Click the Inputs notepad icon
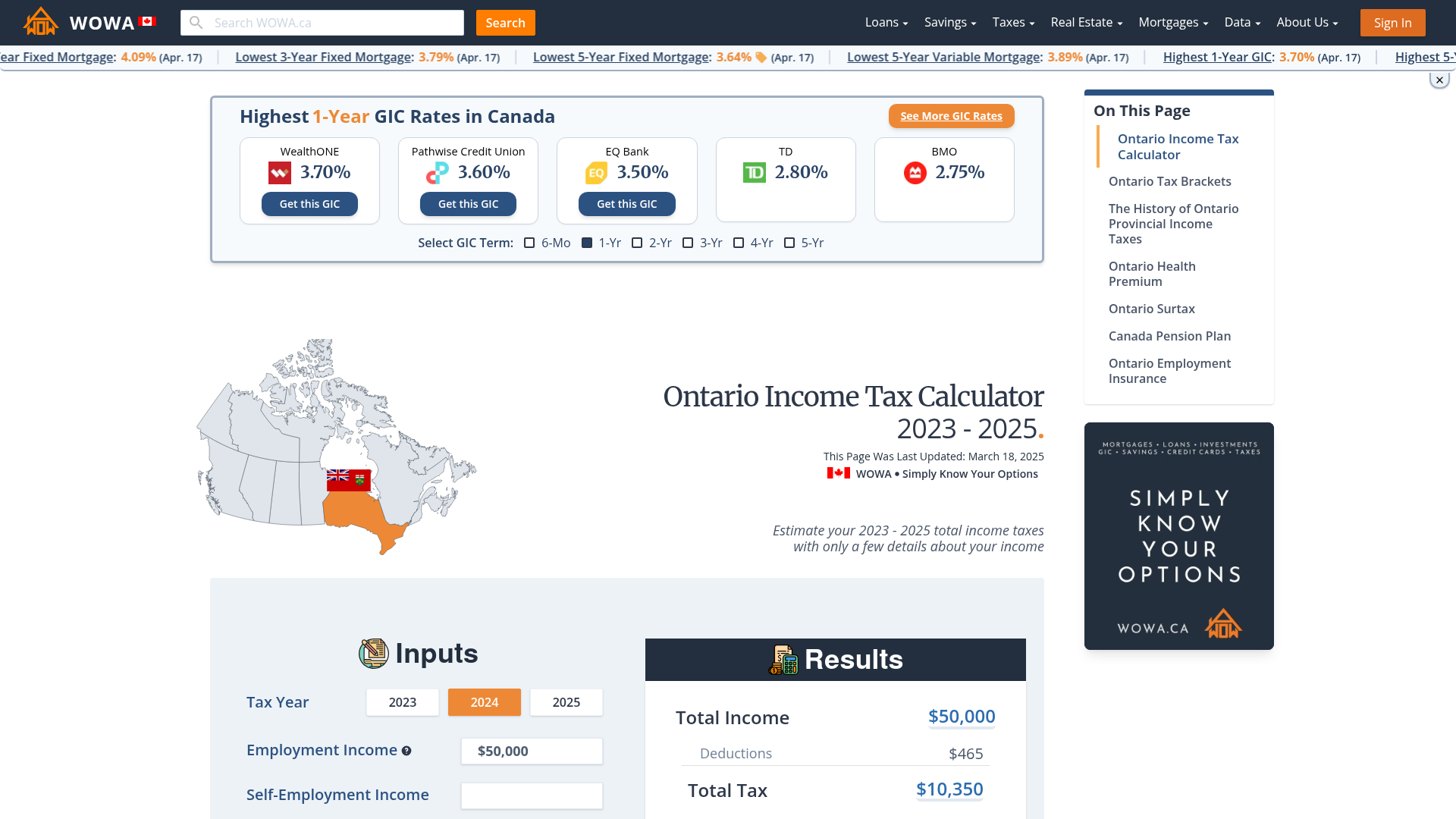Screen dimensions: 1456x819 pyautogui.click(x=373, y=653)
